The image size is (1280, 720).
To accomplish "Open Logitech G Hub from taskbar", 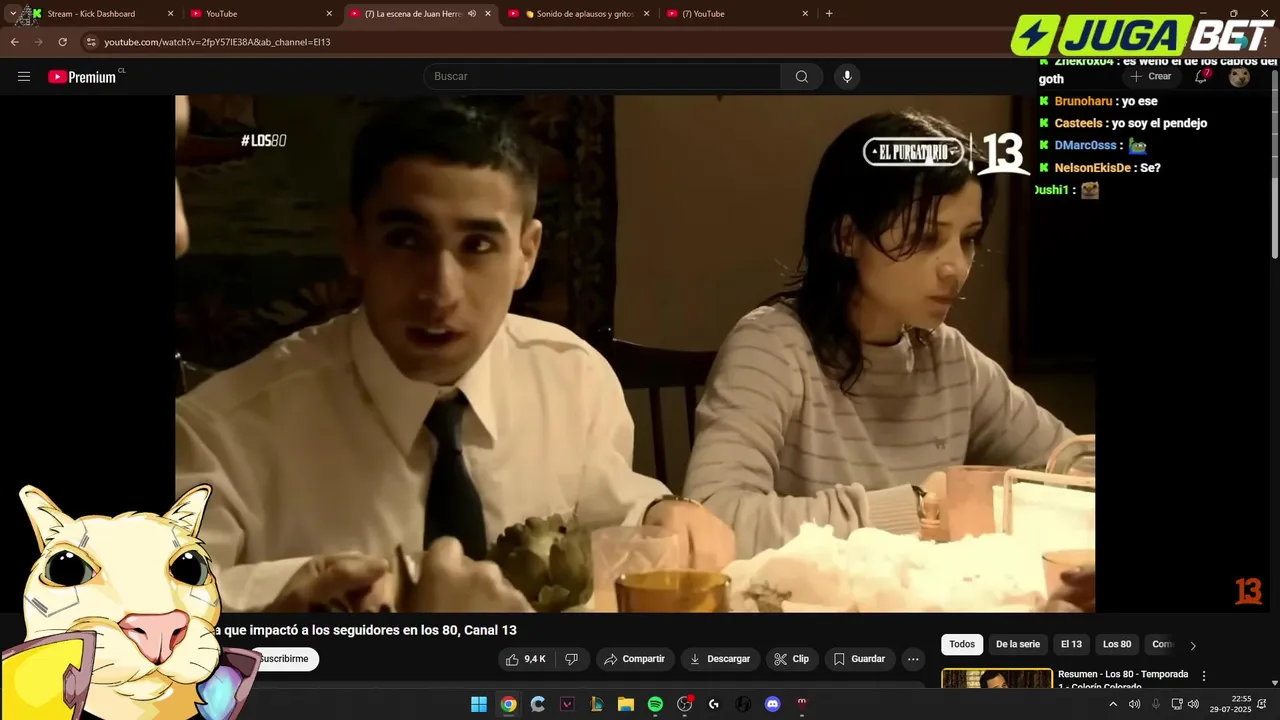I will pyautogui.click(x=714, y=704).
